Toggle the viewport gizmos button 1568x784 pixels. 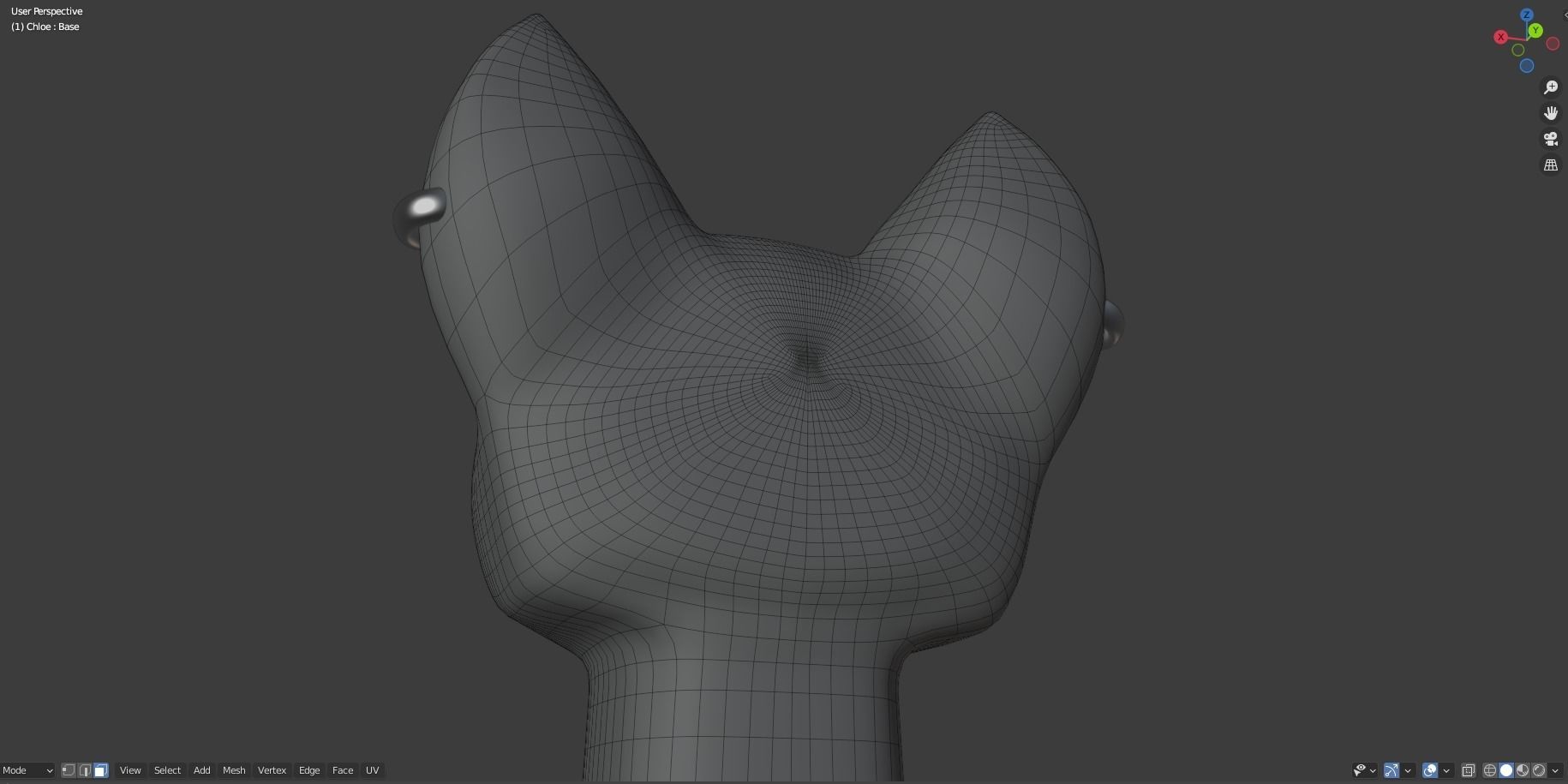tap(1391, 770)
